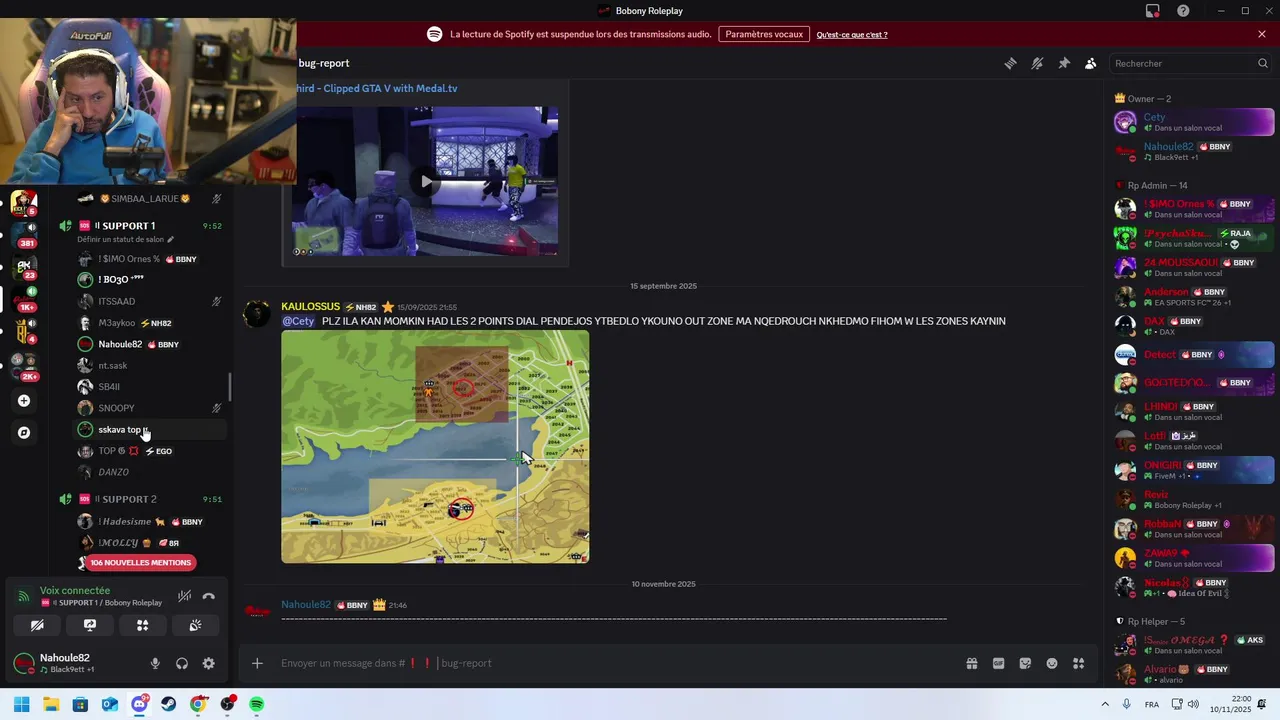The height and width of the screenshot is (720, 1280).
Task: Toggle noise suppression icon in voice panel
Action: [184, 596]
